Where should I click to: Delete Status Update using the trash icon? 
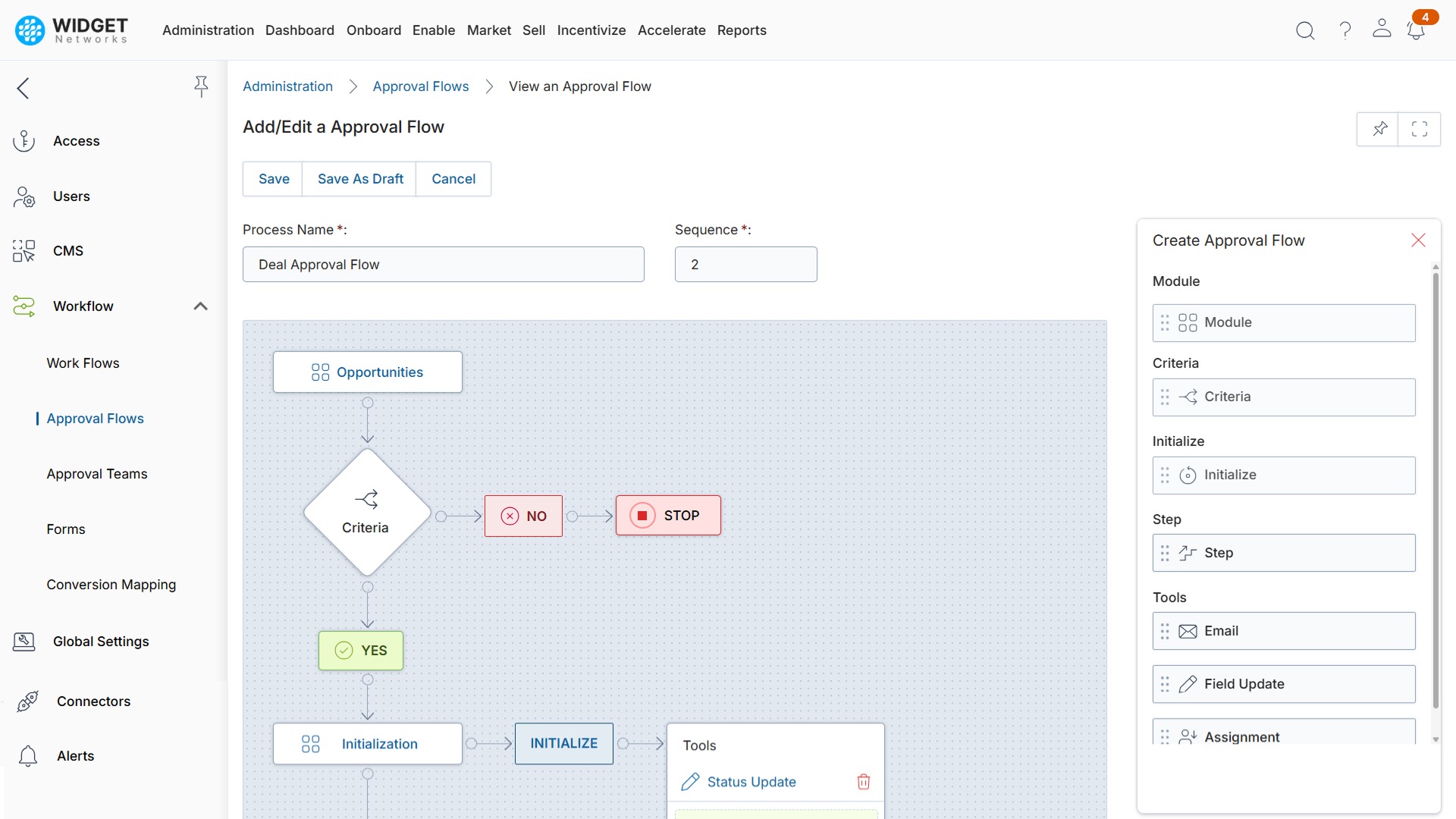click(864, 782)
